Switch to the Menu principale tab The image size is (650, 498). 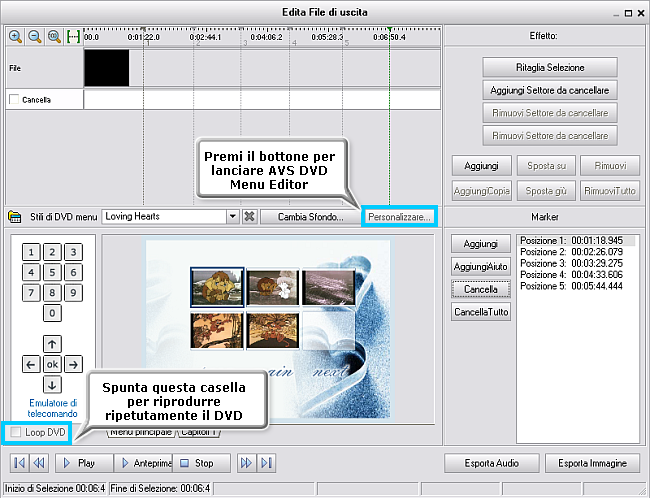click(141, 432)
